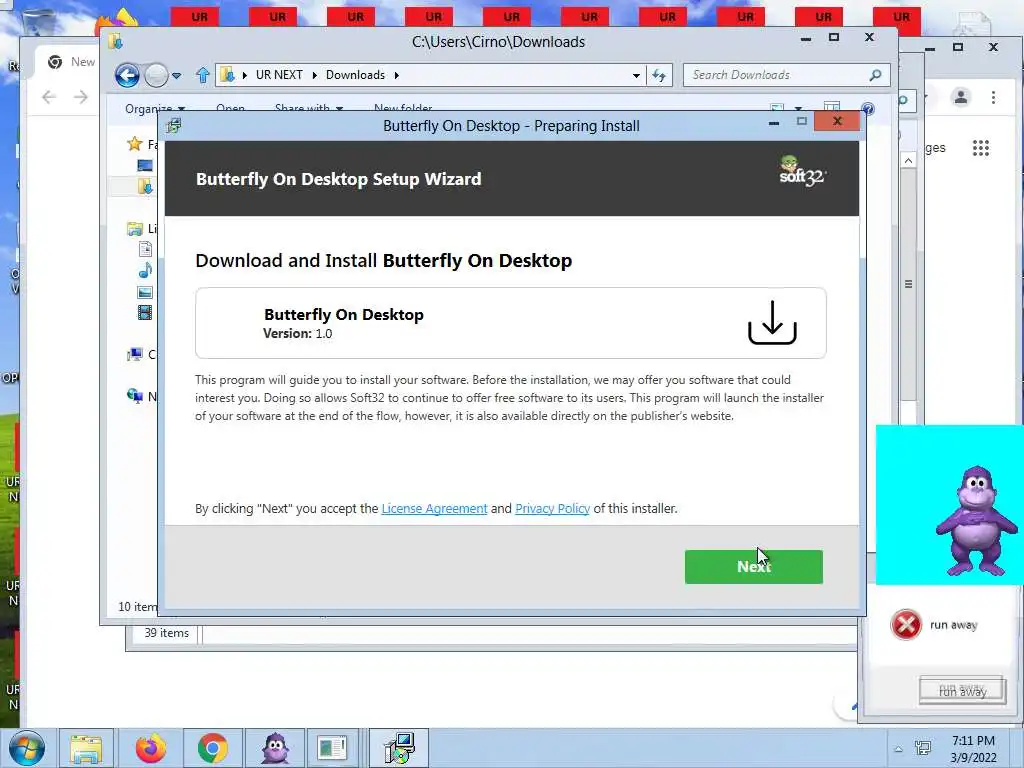Click the Refresh button in Explorer address bar
The width and height of the screenshot is (1024, 768).
coord(659,75)
